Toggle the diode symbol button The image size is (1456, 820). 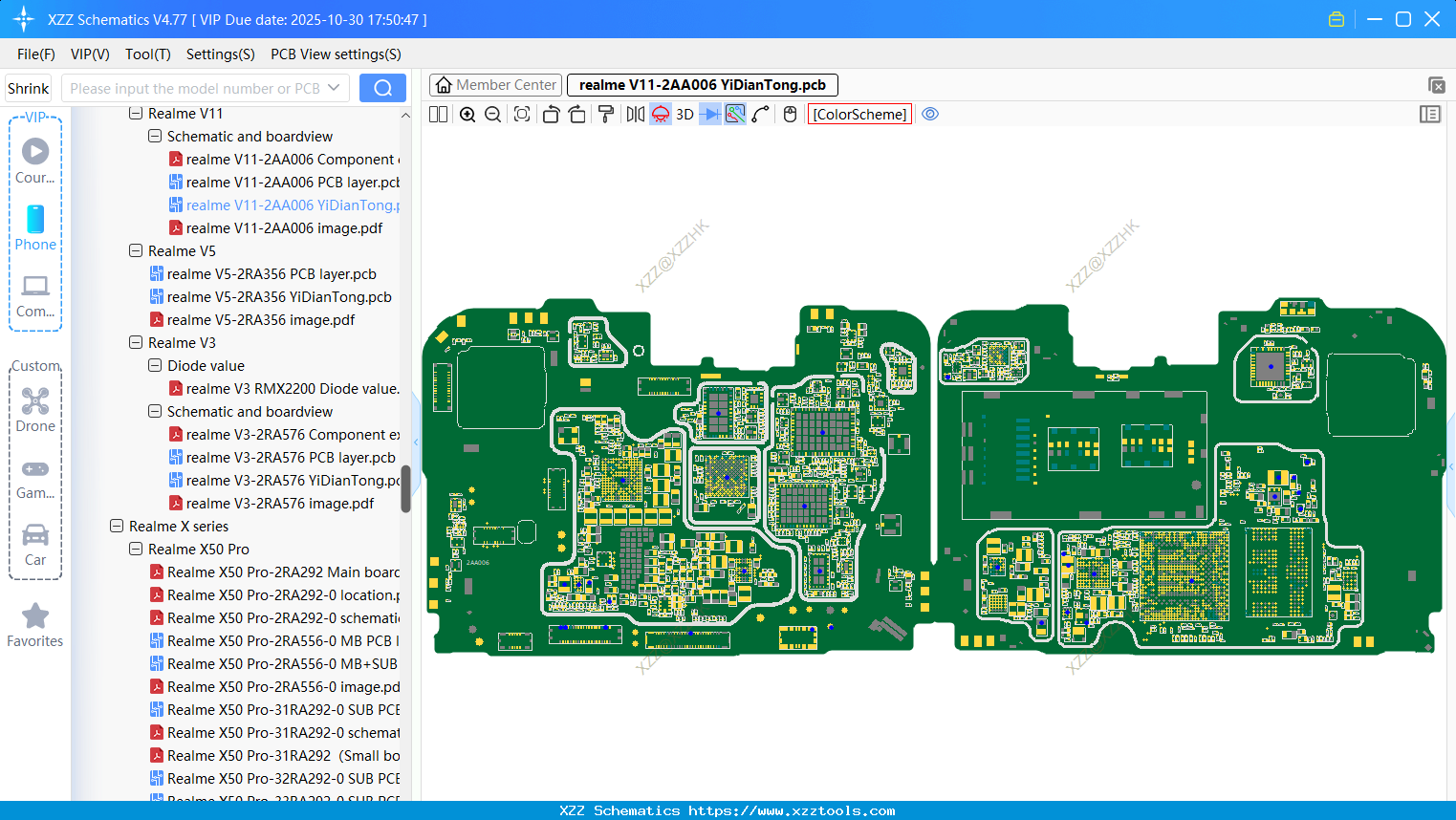pyautogui.click(x=709, y=115)
